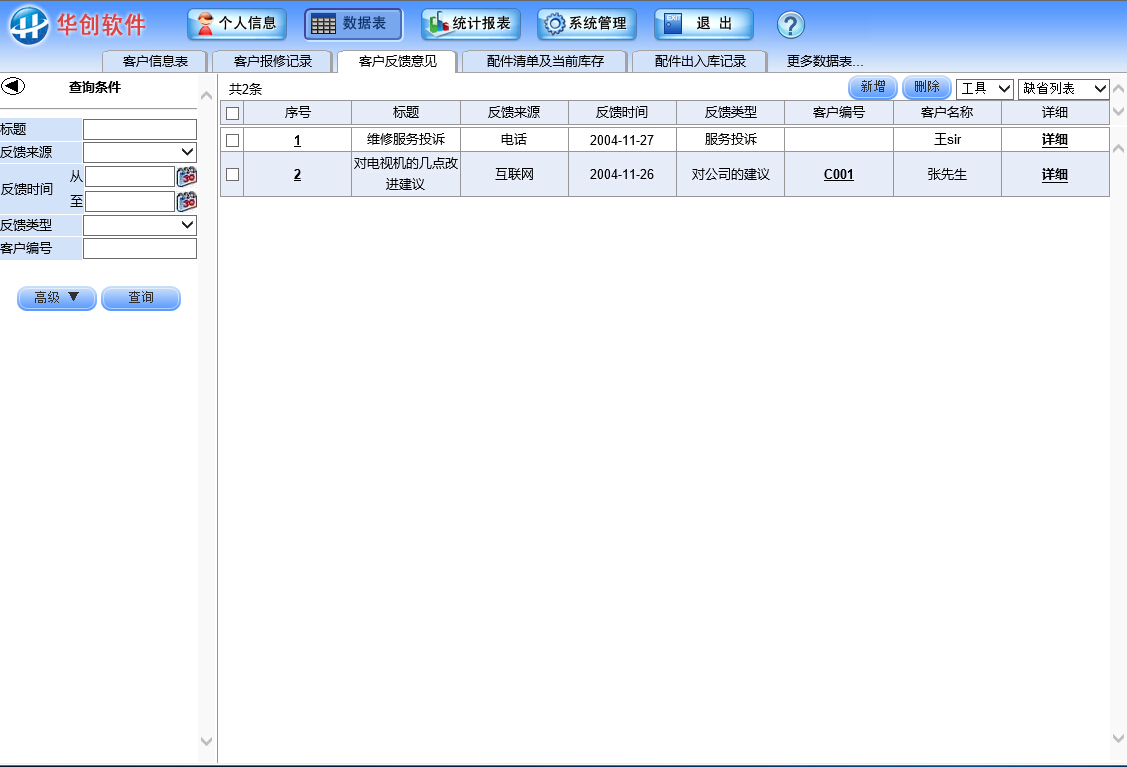Open 详细 link for the 张先生 row
The height and width of the screenshot is (767, 1127).
pos(1054,174)
